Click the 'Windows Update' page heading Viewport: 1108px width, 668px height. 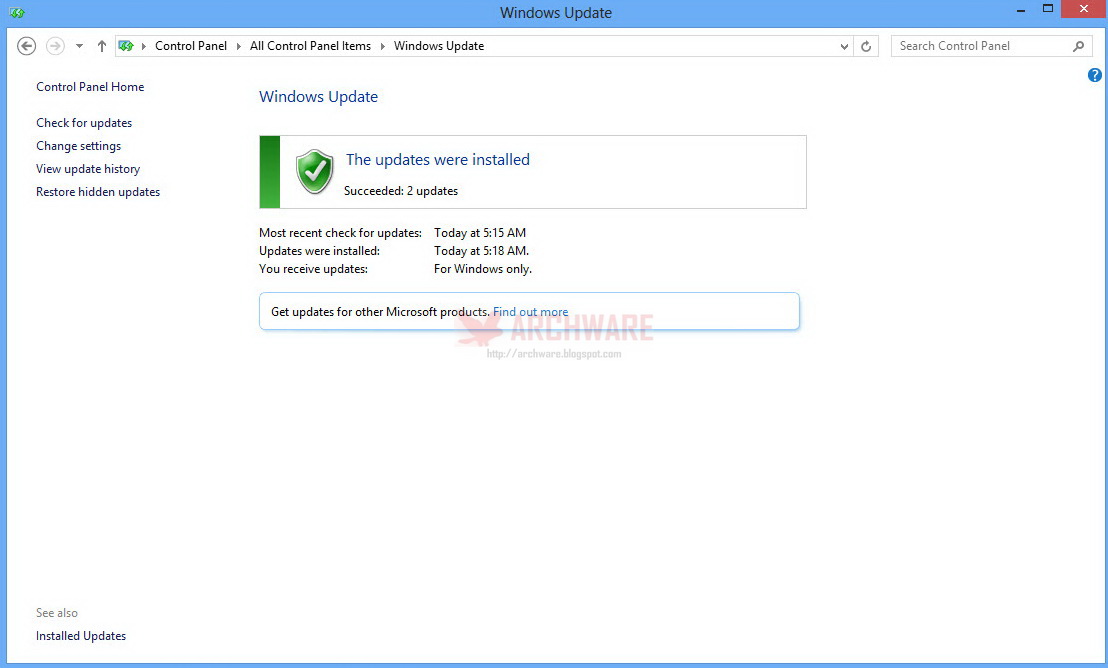pos(318,97)
